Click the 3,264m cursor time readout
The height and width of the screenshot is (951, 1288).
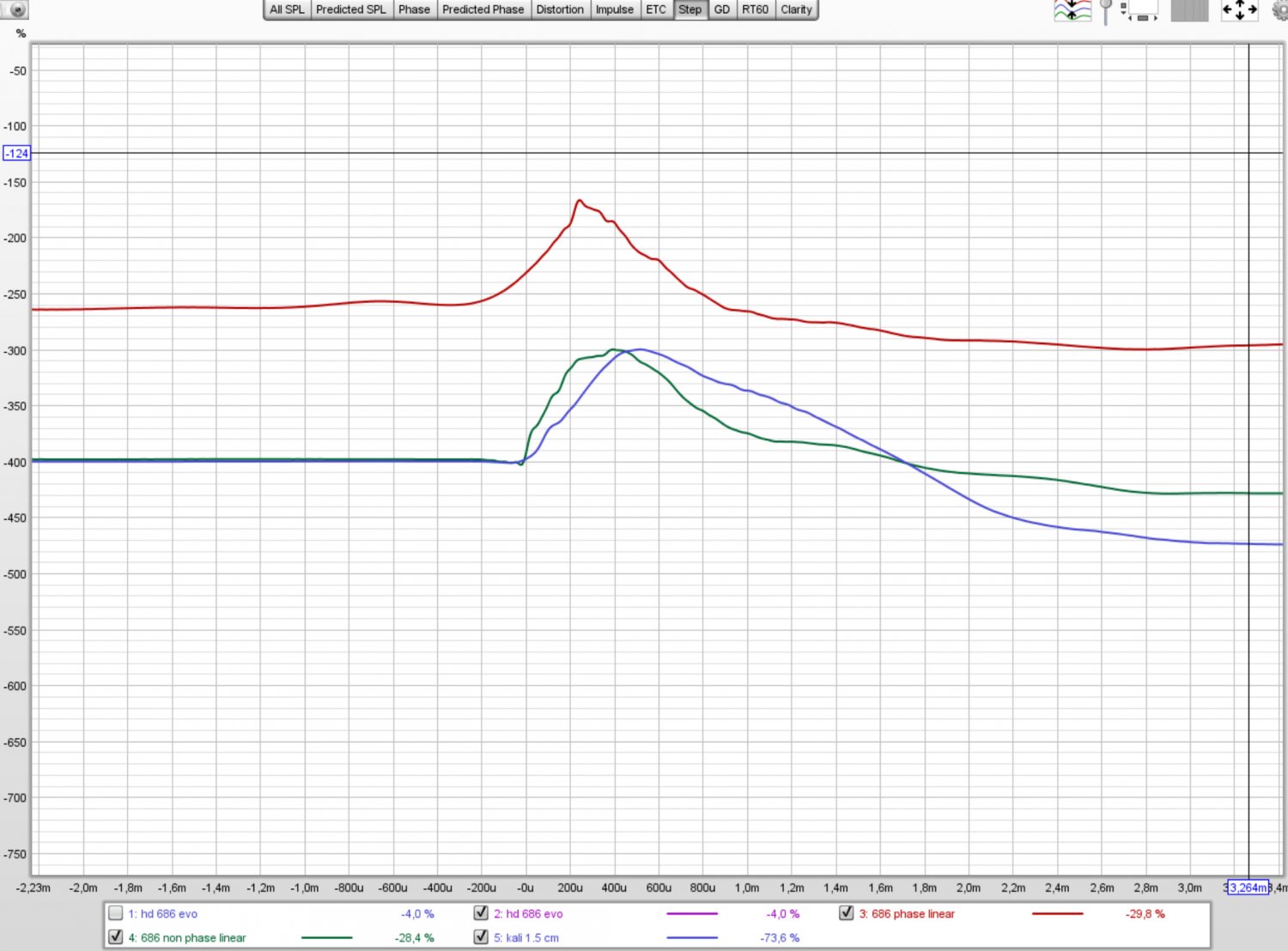(1248, 887)
